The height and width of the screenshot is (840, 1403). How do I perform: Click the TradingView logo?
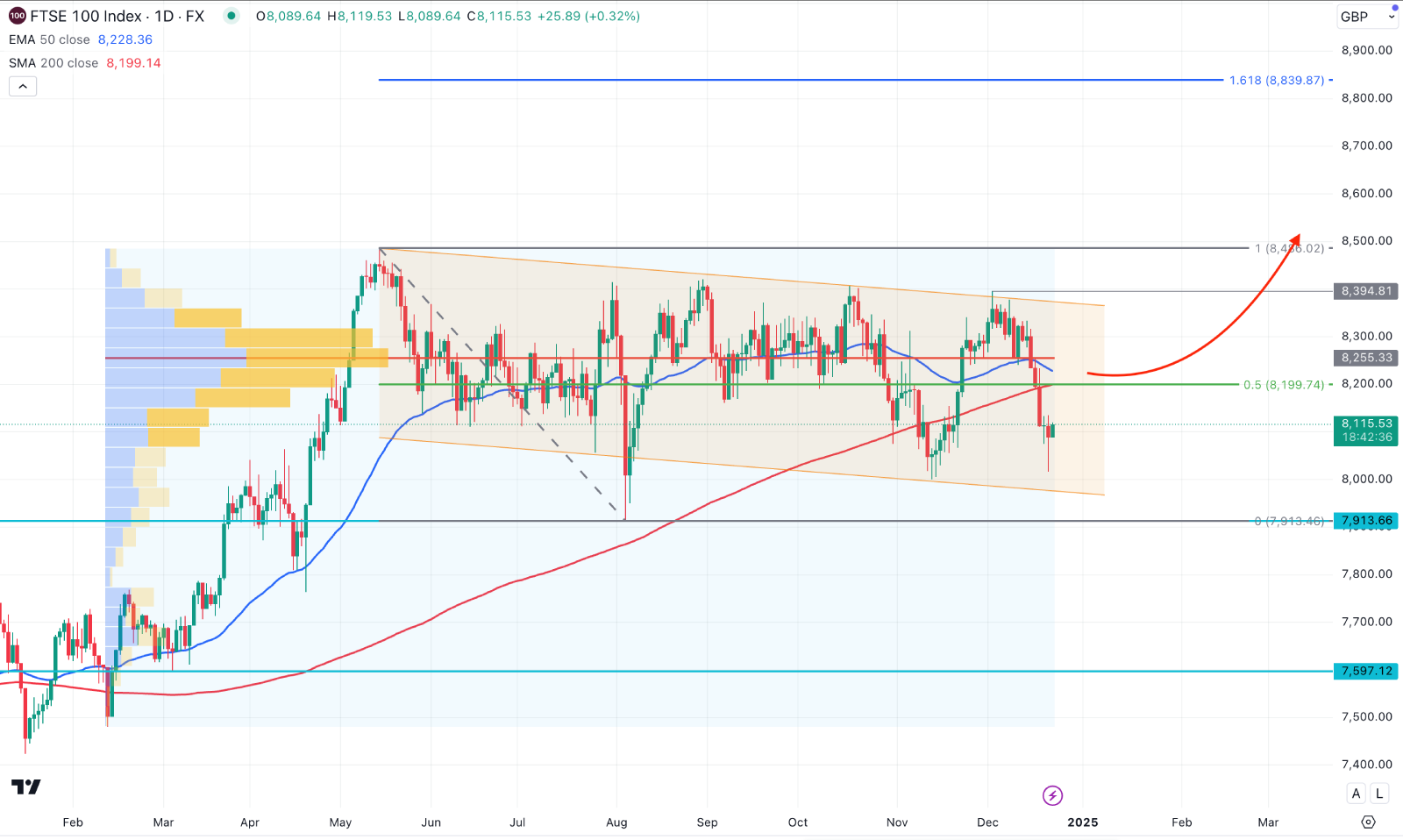click(26, 787)
